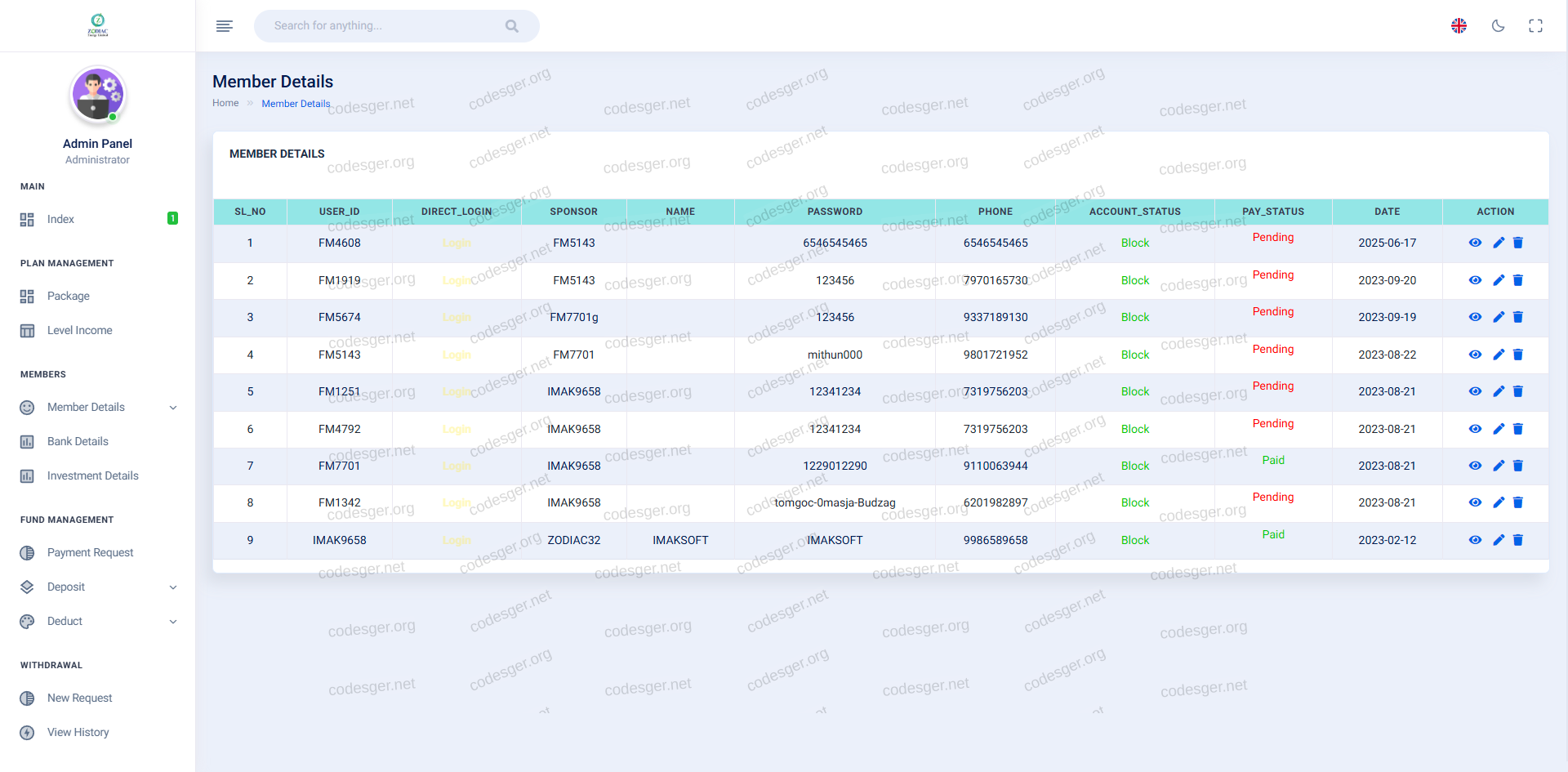Click the search magnifier icon
This screenshot has width=1568, height=772.
(512, 26)
